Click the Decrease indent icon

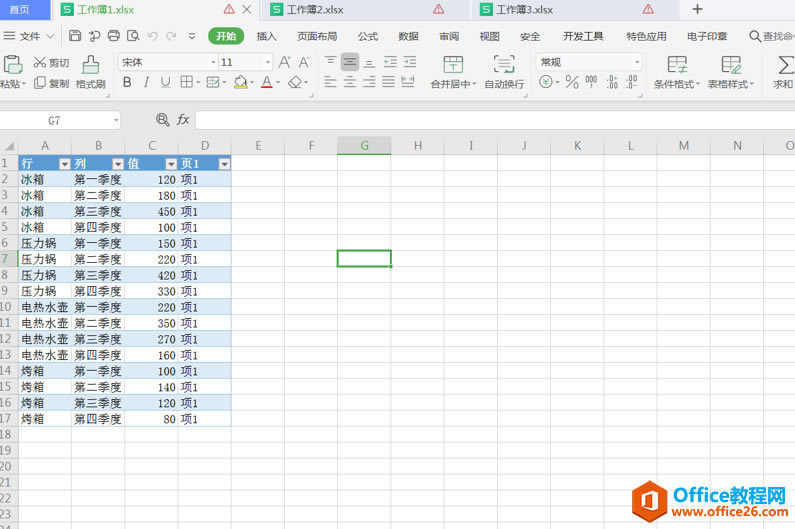390,62
